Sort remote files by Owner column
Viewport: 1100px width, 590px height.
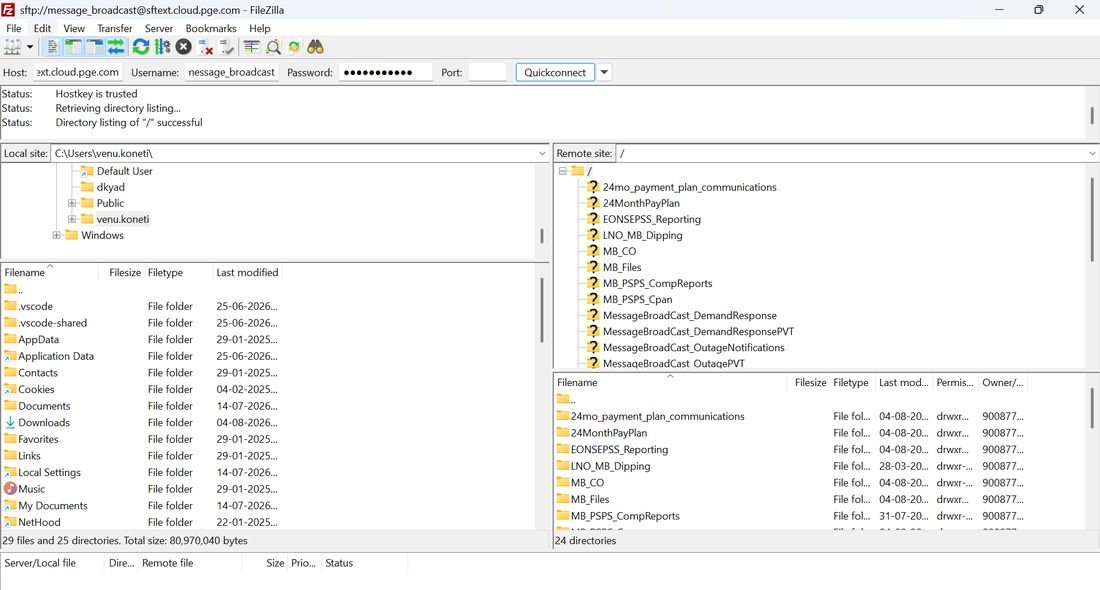1002,382
